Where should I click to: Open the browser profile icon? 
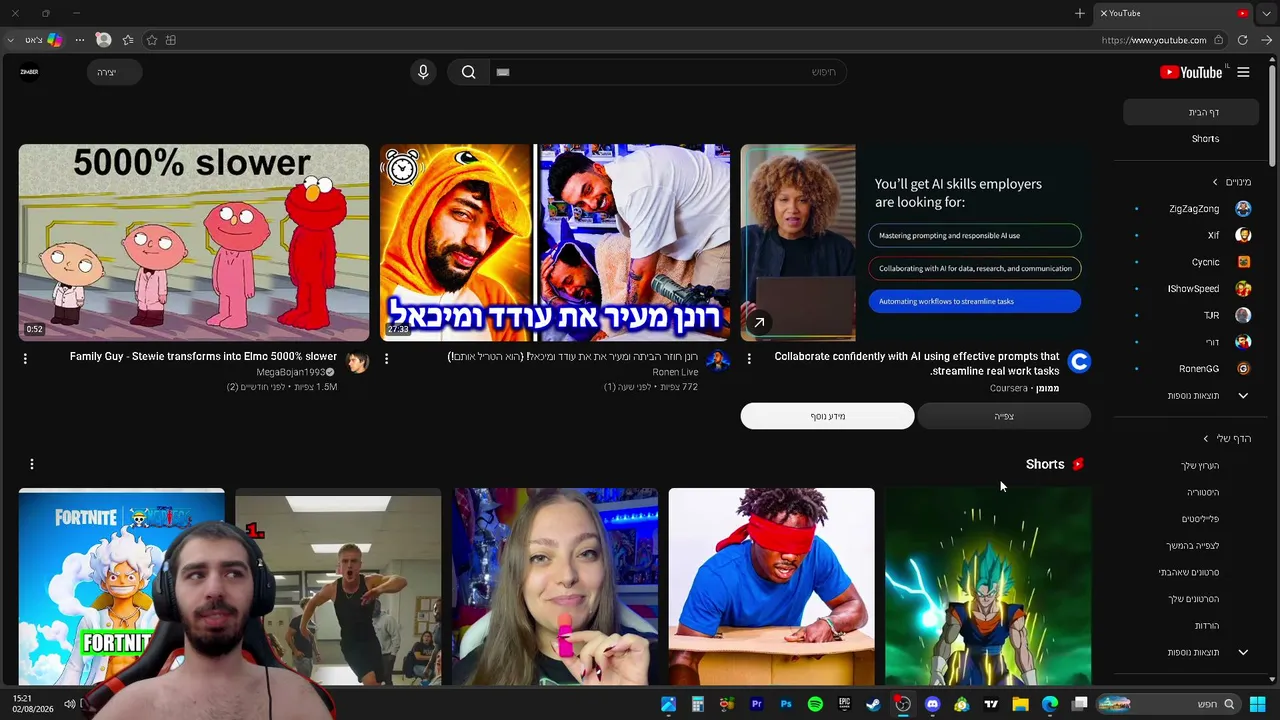(103, 40)
